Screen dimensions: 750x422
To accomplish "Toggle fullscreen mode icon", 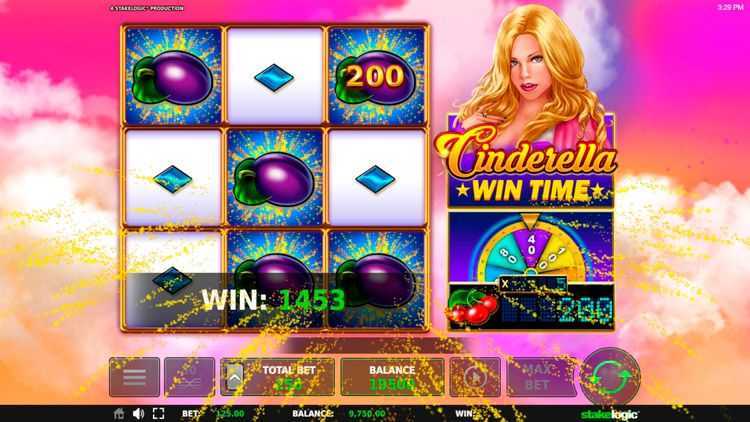I will (158, 414).
